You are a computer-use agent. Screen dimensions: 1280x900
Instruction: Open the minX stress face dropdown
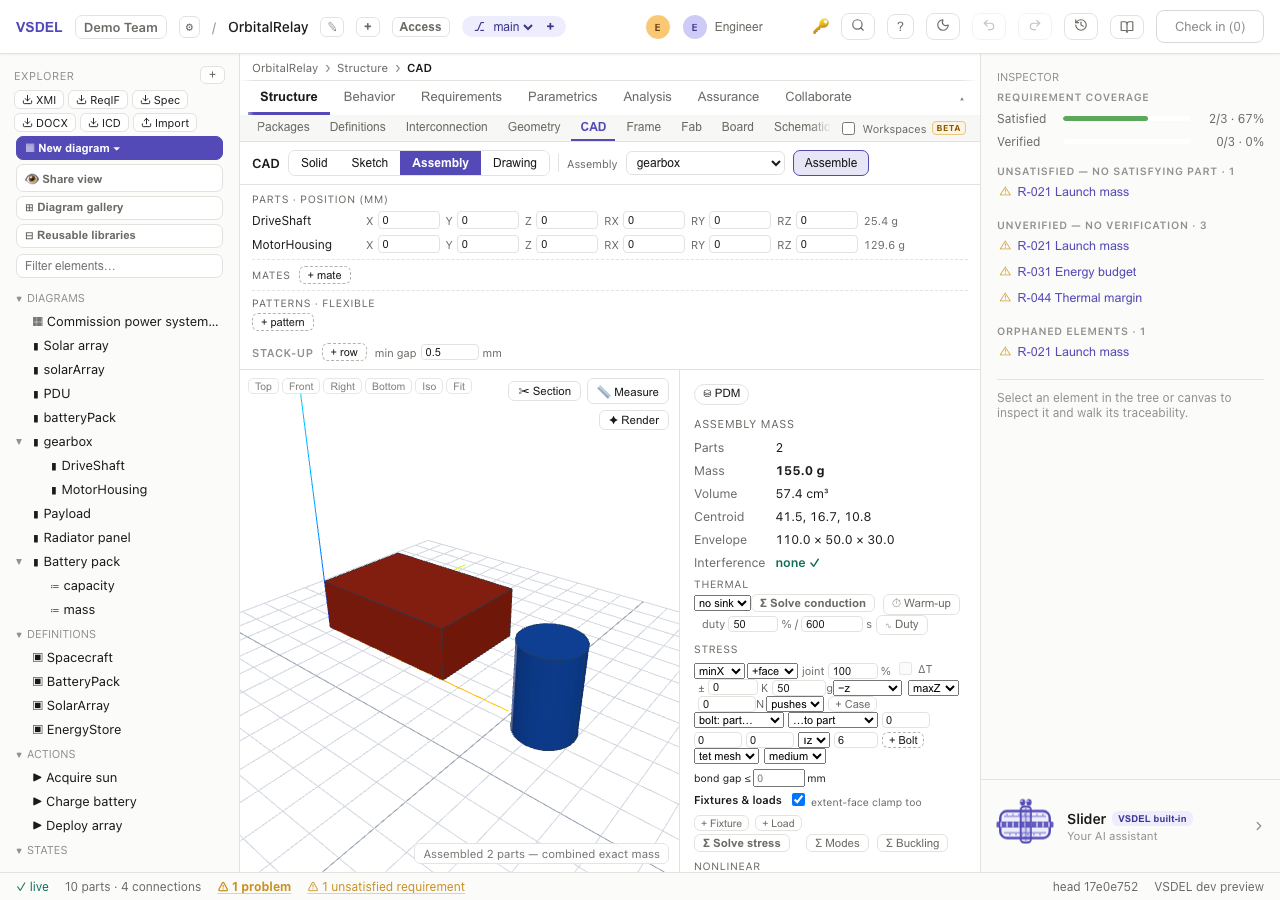719,671
